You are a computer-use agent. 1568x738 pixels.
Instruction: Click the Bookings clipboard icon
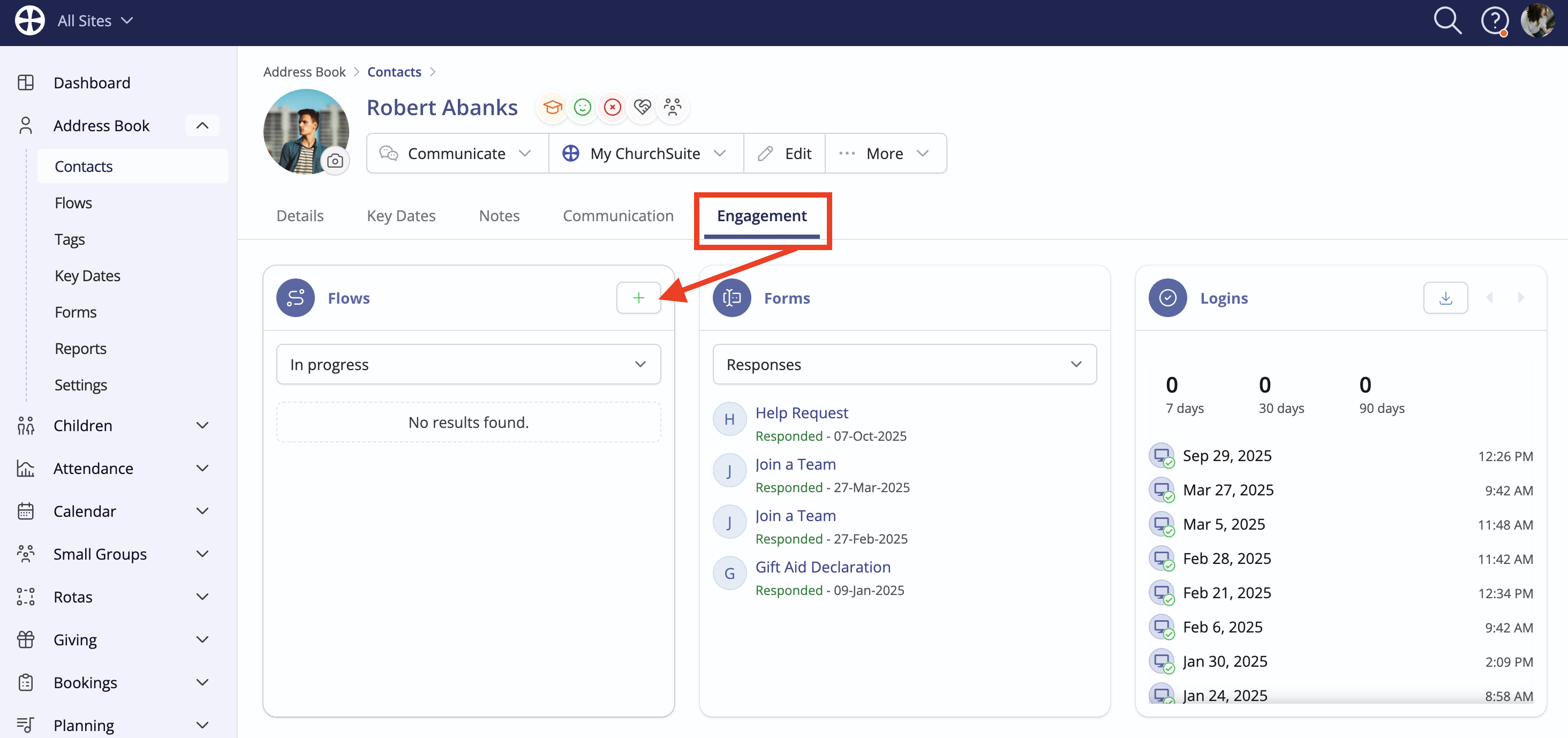coord(26,683)
